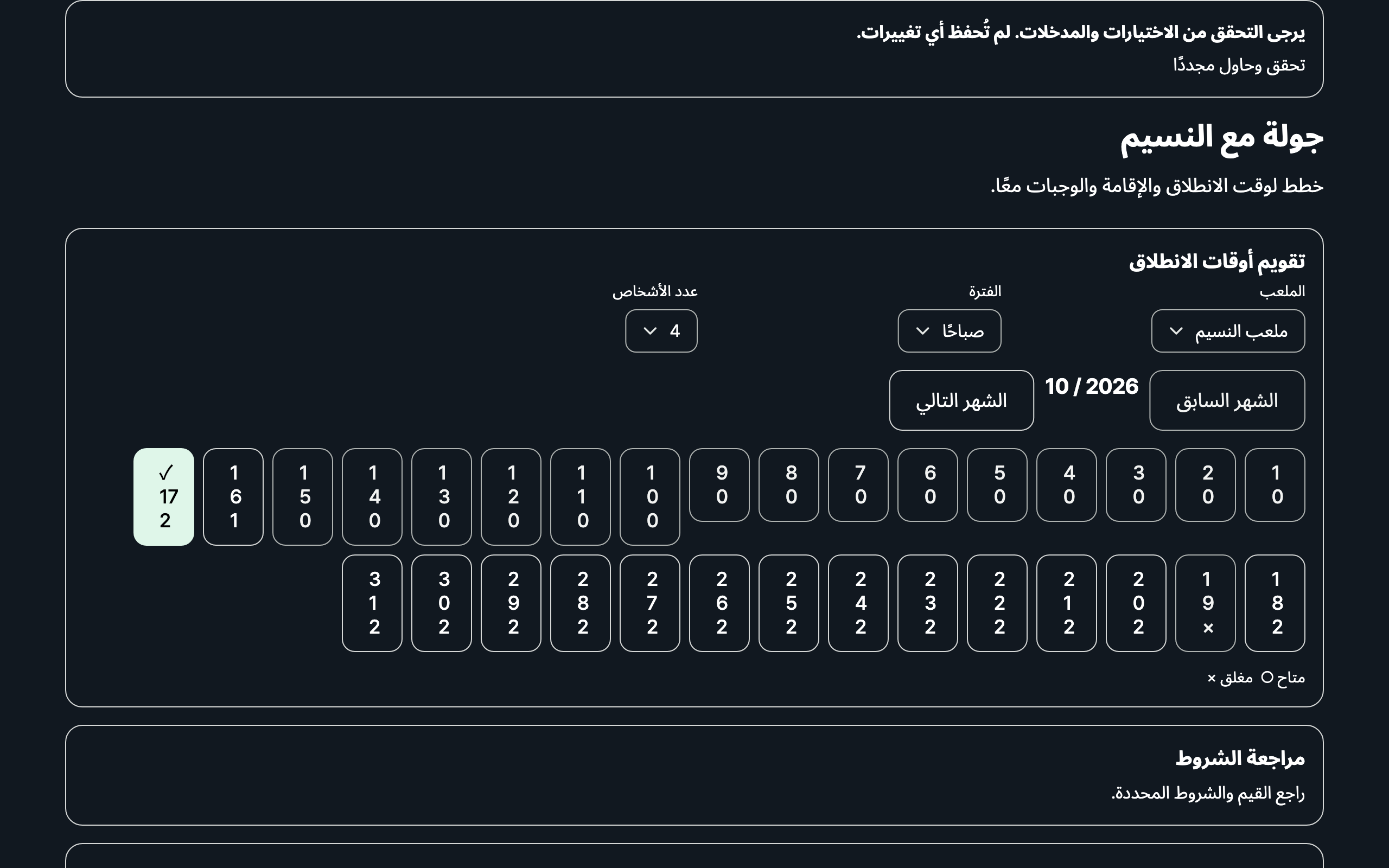This screenshot has width=1389, height=868.
Task: Click the selected day 17 with checkmark
Action: [x=163, y=496]
